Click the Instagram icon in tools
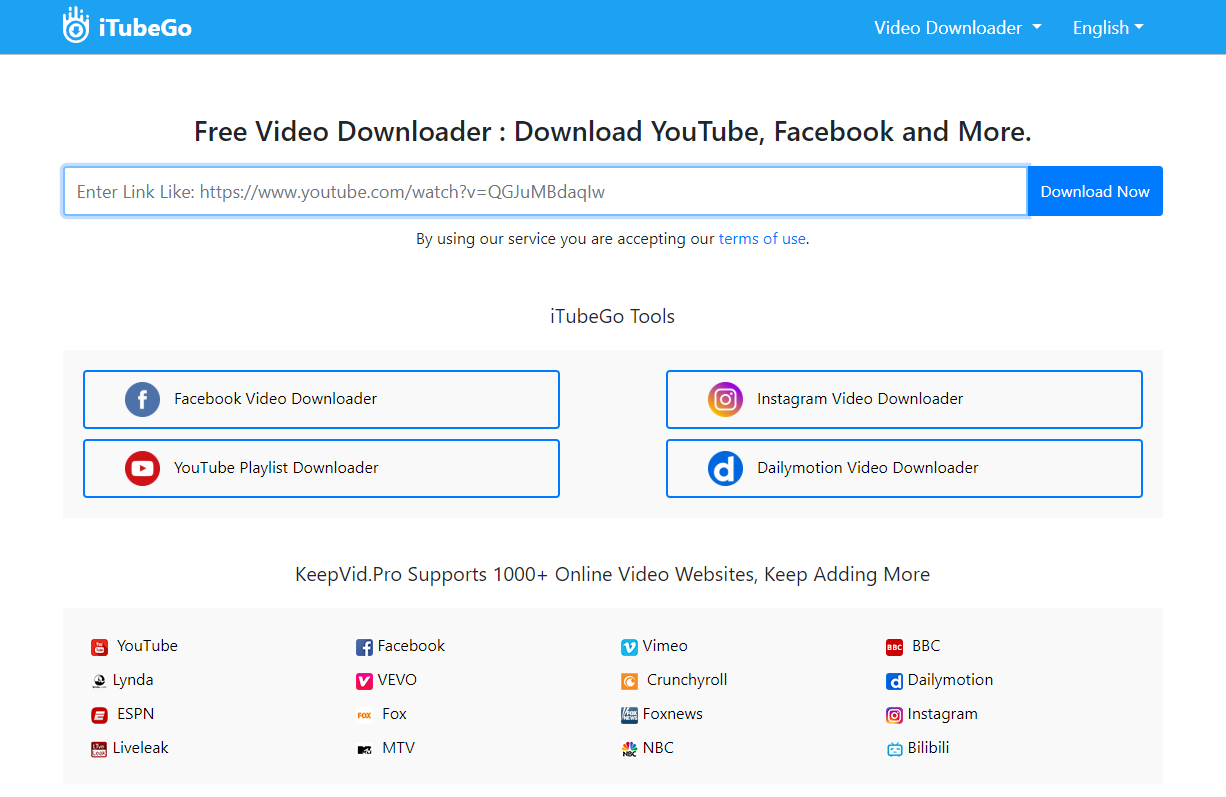 pyautogui.click(x=725, y=399)
